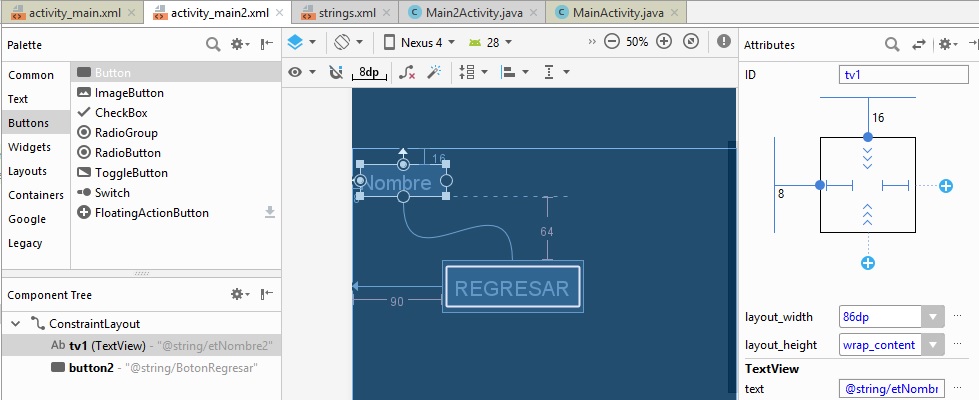The width and height of the screenshot is (979, 400).
Task: Open the Nexus 4 device dropdown
Action: pyautogui.click(x=420, y=43)
